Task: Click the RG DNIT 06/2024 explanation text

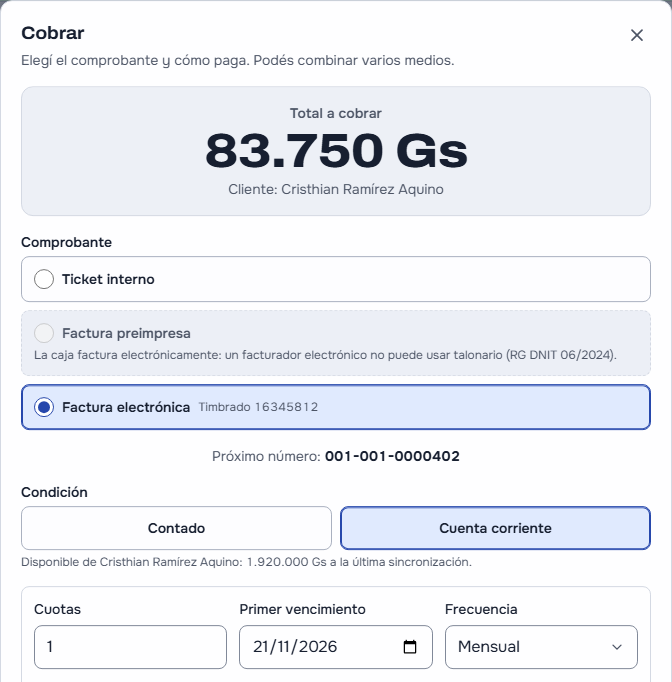Action: pyautogui.click(x=325, y=355)
